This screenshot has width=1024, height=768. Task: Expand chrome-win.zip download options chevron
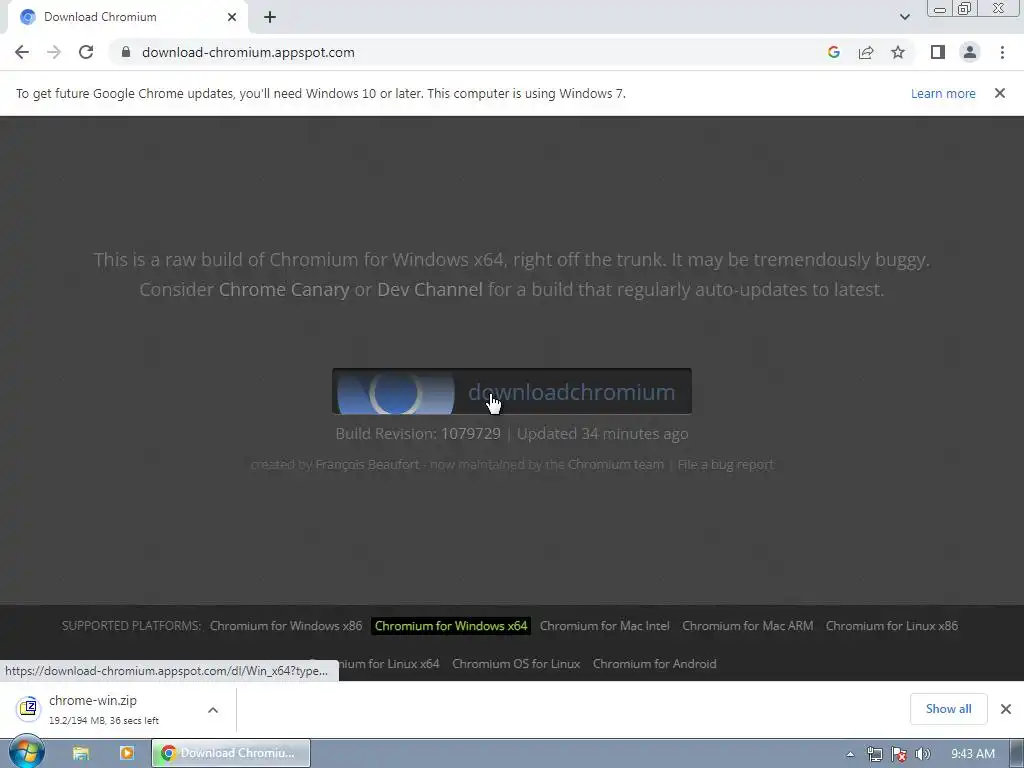213,709
